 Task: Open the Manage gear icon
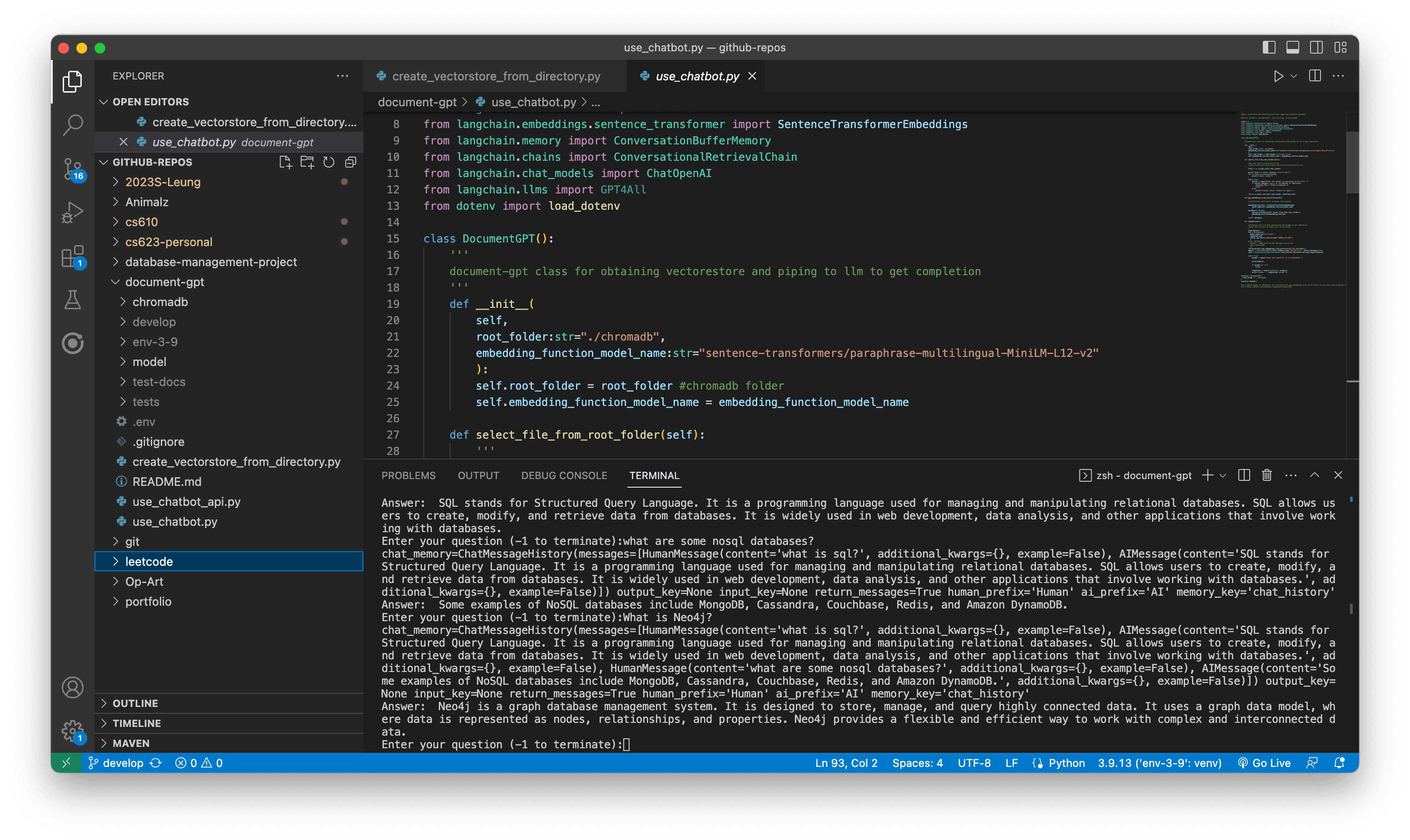[x=73, y=731]
